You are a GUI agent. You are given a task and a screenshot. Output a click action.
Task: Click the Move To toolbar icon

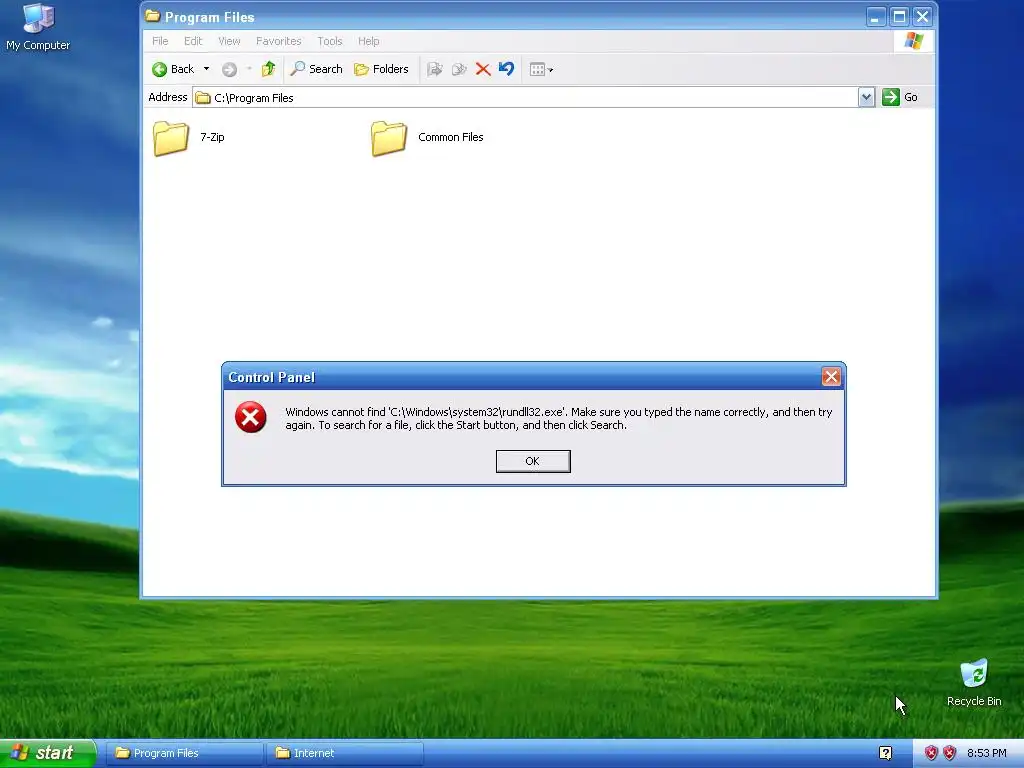point(434,69)
